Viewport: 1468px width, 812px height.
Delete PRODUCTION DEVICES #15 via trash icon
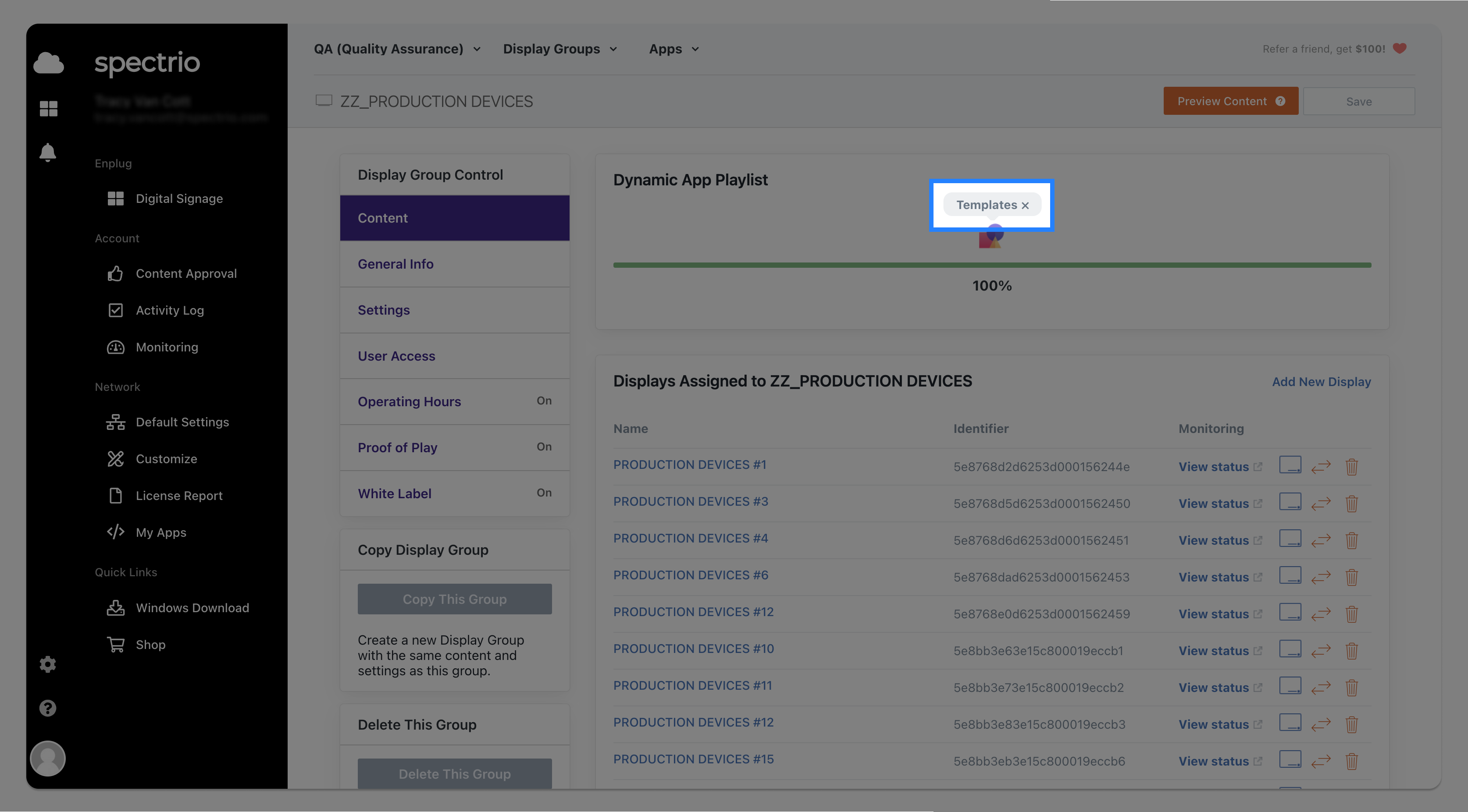(1352, 761)
